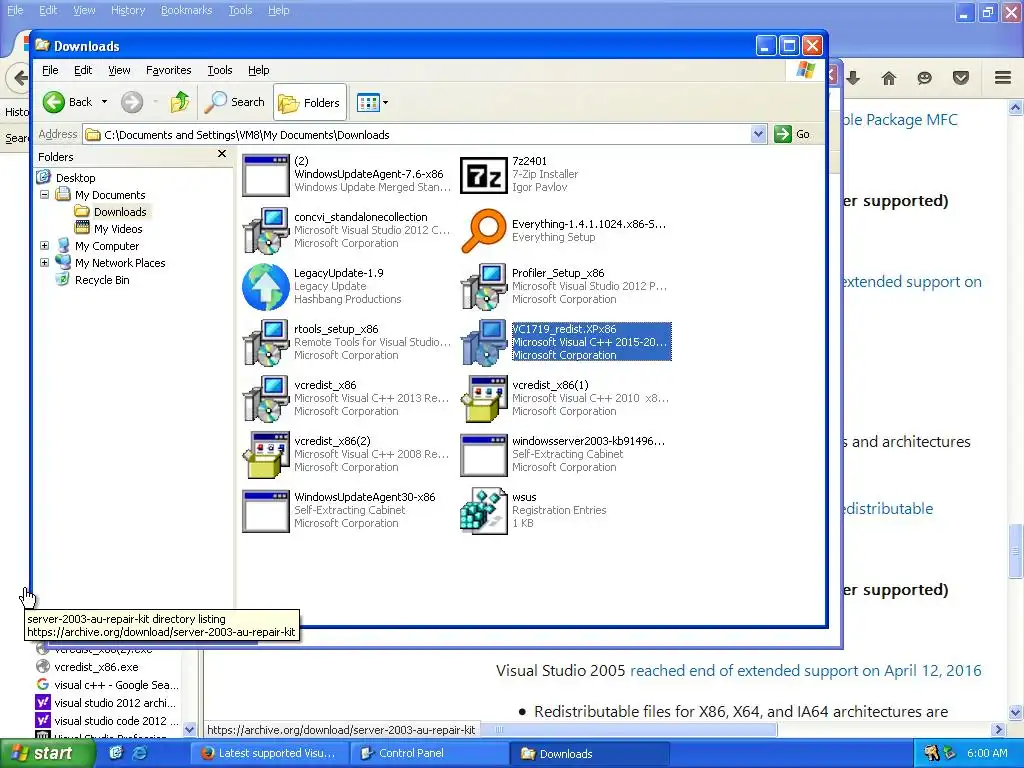Select the windowsserver2003-kb91496 cabinet icon
This screenshot has width=1024, height=768.
(483, 455)
